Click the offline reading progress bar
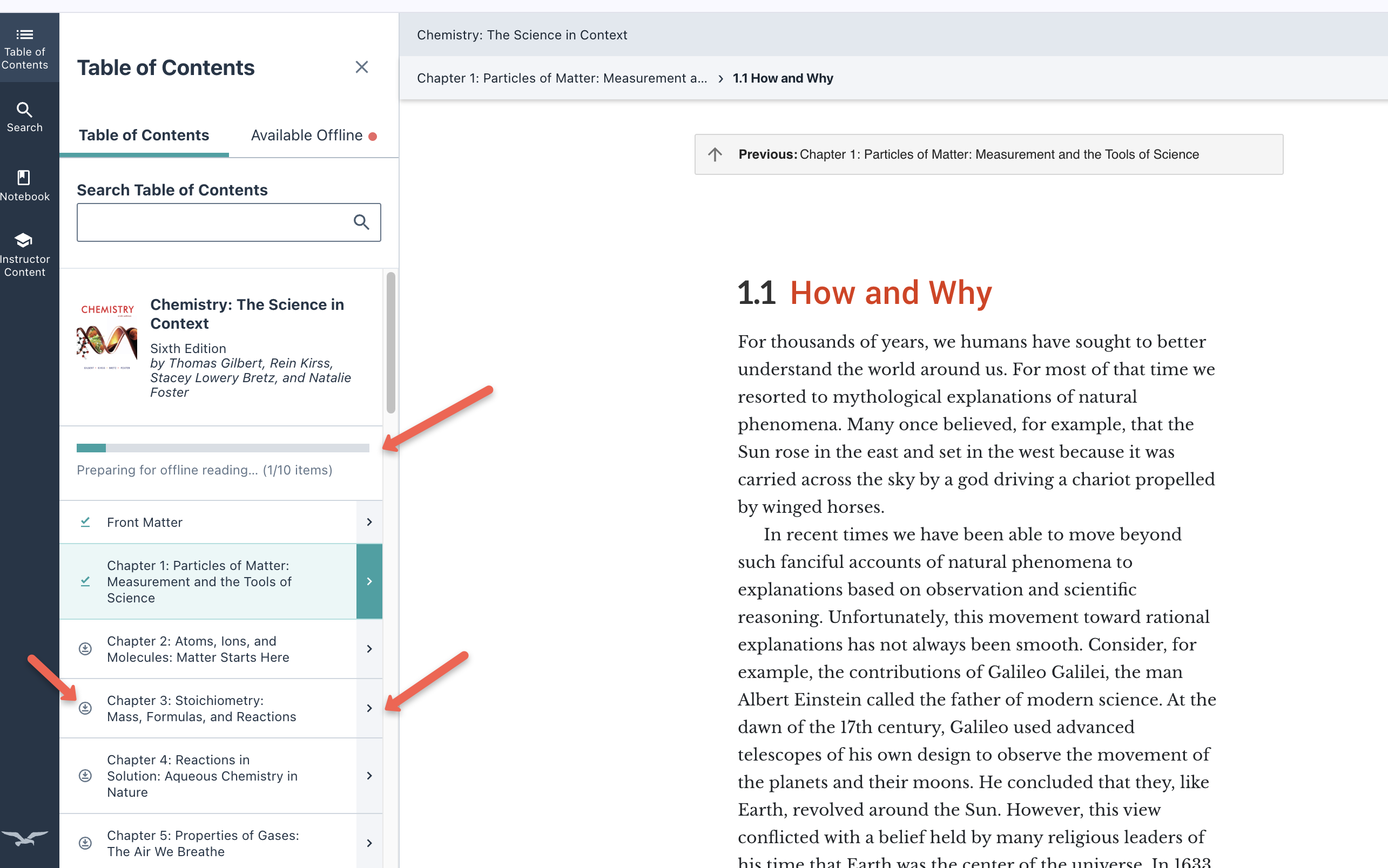Screen dimensions: 1388x868 (x=223, y=448)
